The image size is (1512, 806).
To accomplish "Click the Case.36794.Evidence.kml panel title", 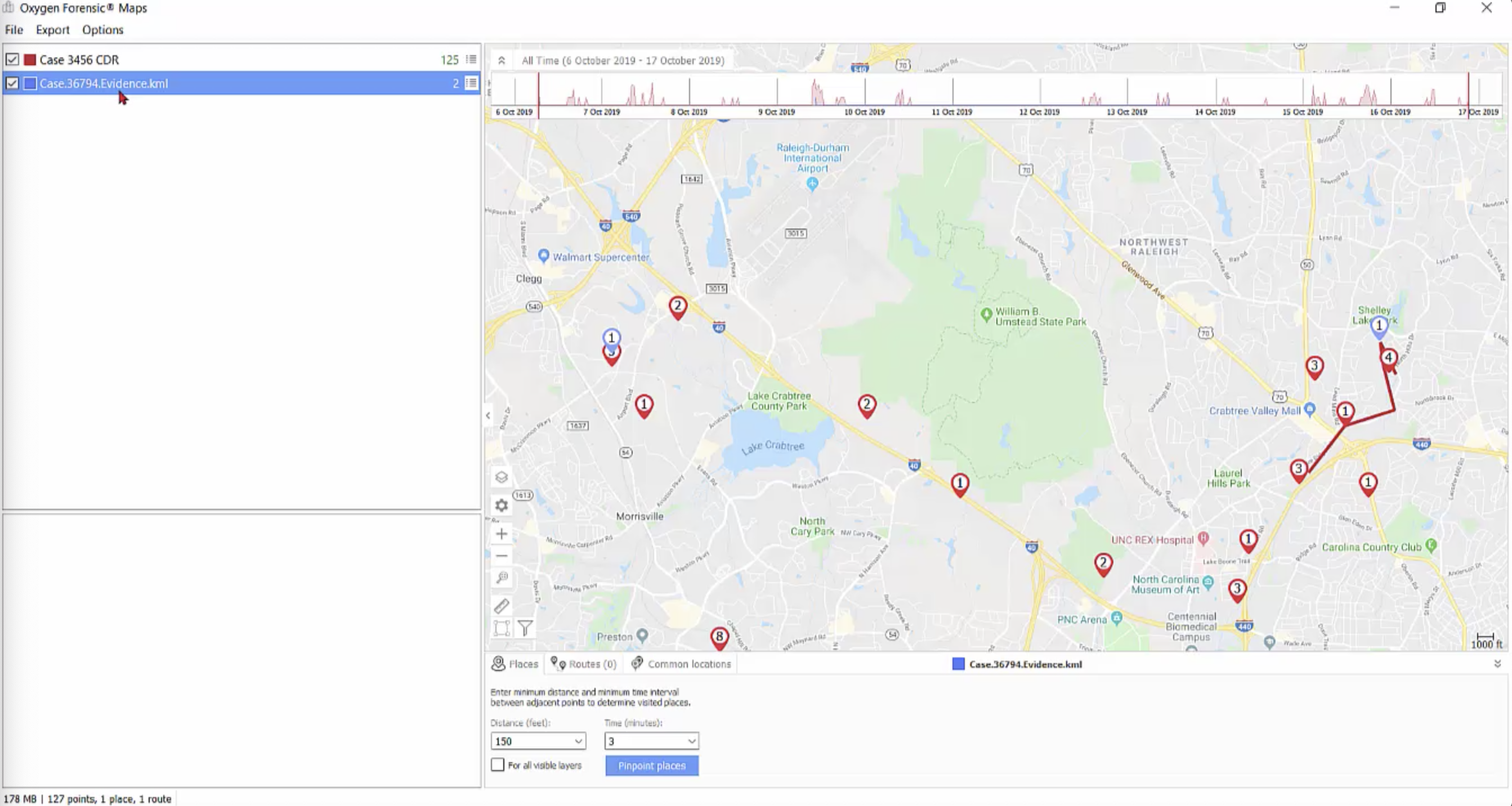I will coord(1025,664).
